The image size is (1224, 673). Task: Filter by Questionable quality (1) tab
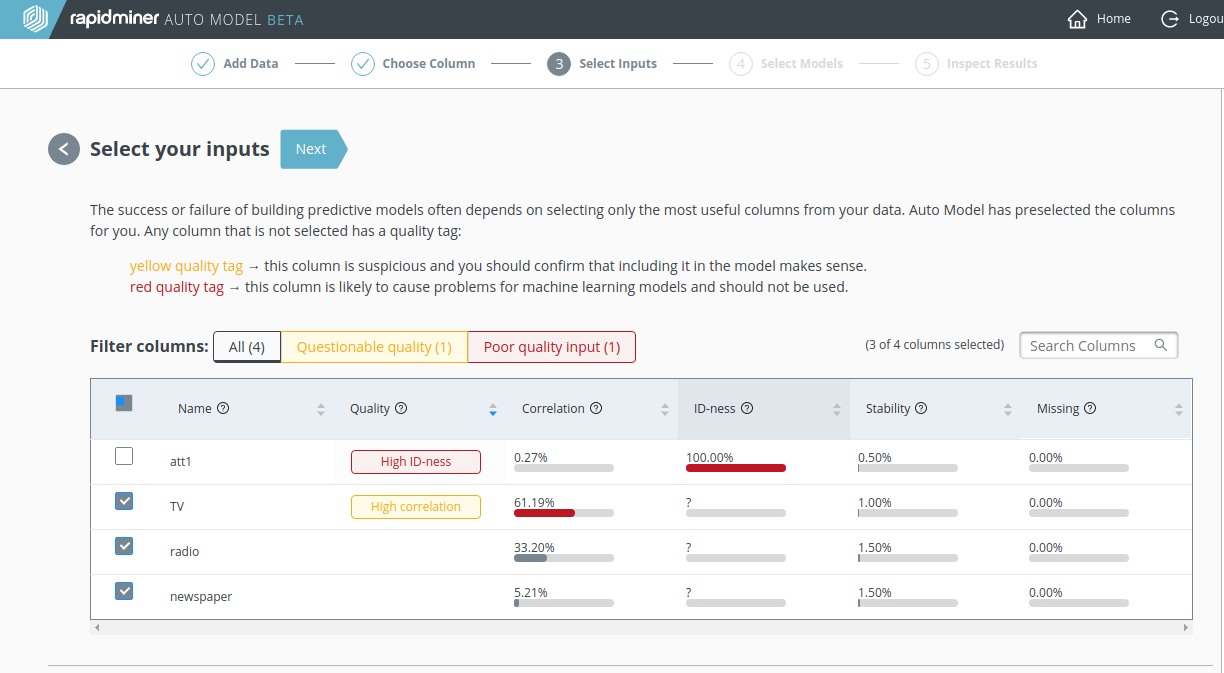pyautogui.click(x=374, y=347)
